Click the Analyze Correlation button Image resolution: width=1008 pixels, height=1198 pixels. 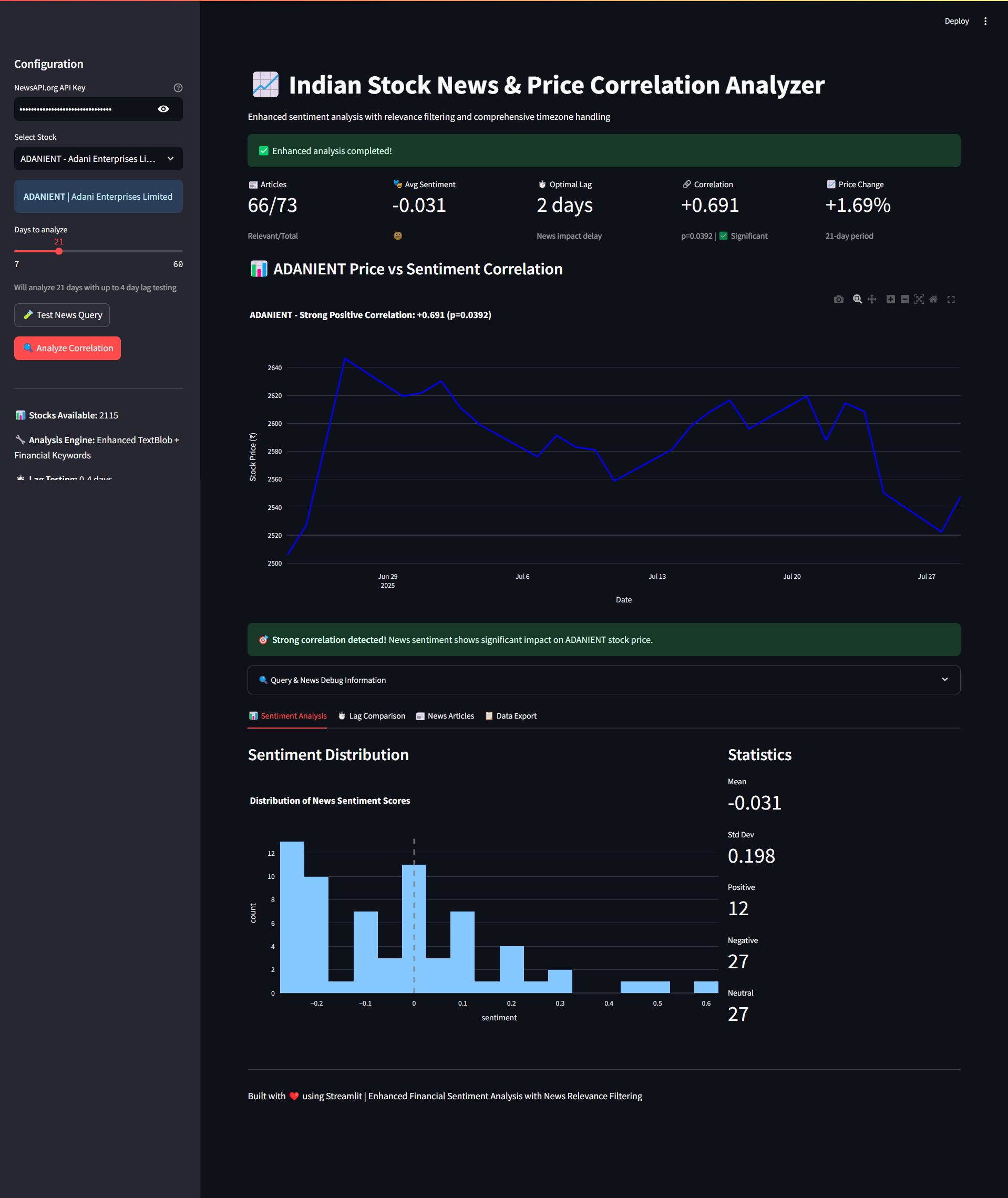[67, 348]
